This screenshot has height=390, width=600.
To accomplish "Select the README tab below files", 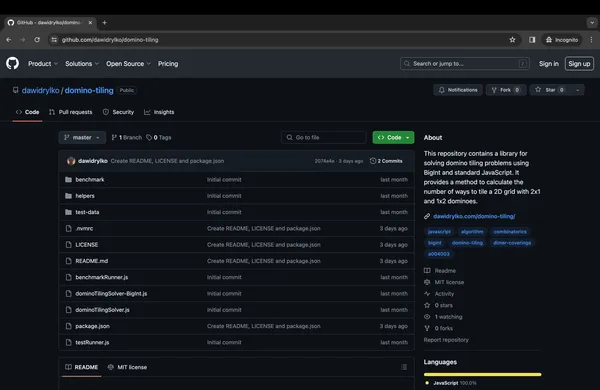I will 82,367.
